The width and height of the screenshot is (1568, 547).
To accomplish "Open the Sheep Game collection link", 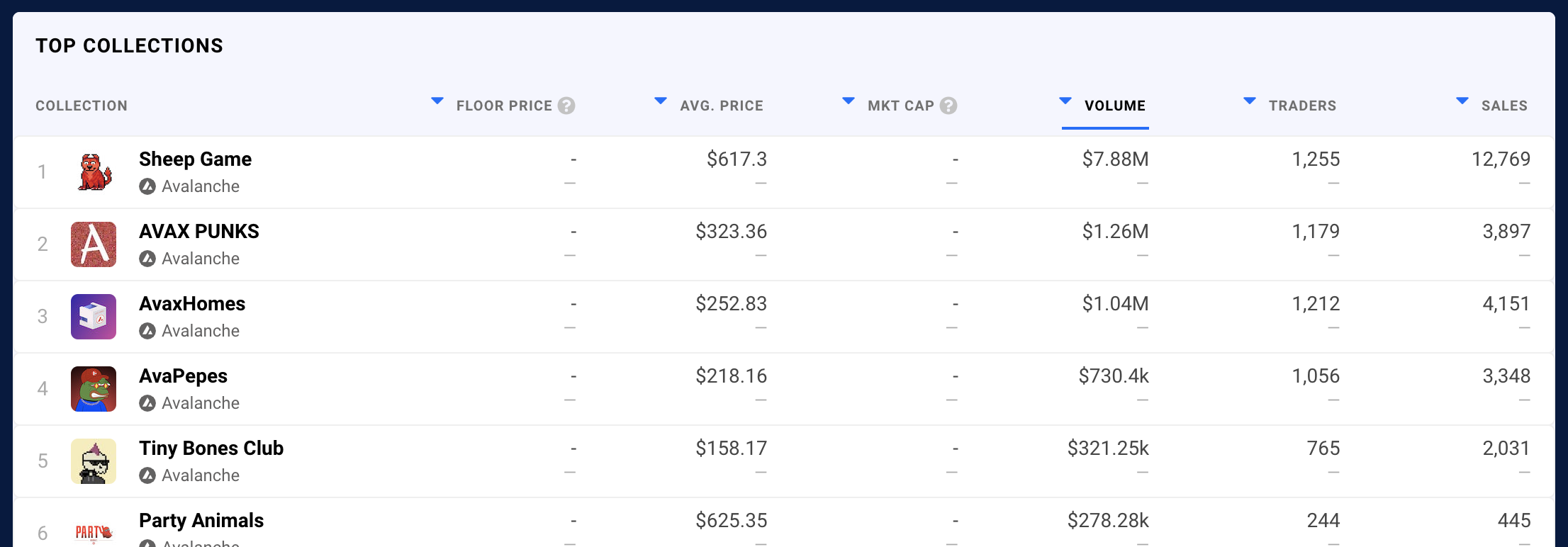I will pyautogui.click(x=195, y=159).
